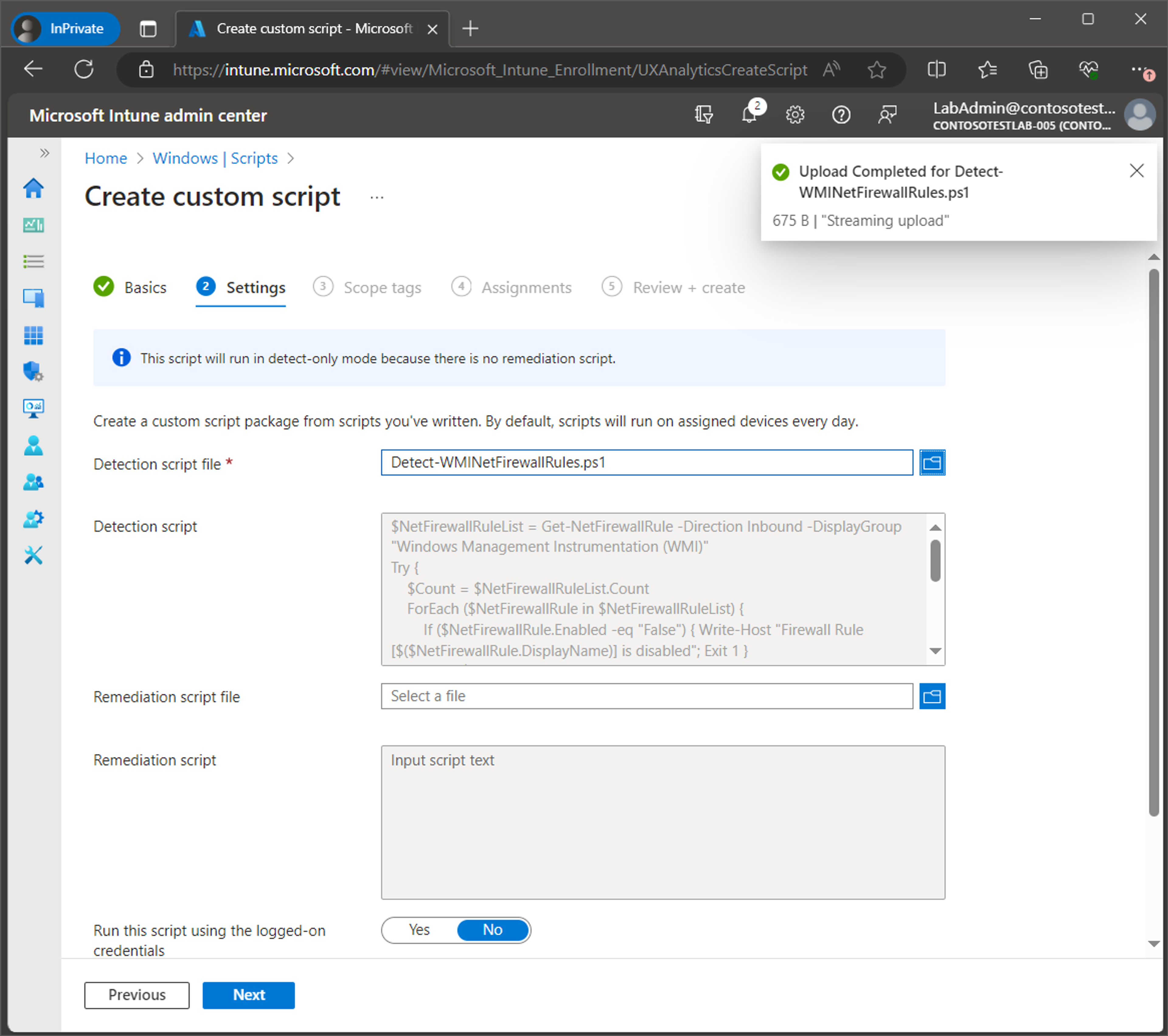Click the Detection script file field

[x=647, y=462]
